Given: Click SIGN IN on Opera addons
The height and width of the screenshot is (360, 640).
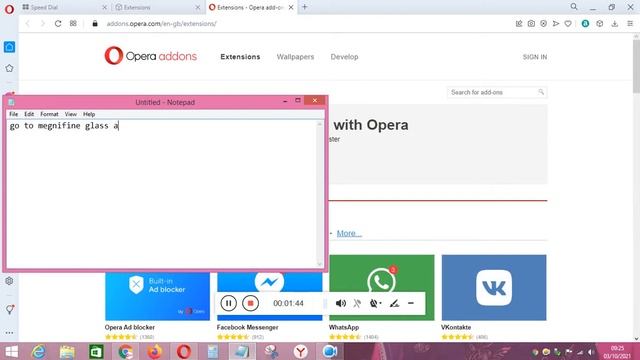Looking at the screenshot, I should [x=535, y=57].
